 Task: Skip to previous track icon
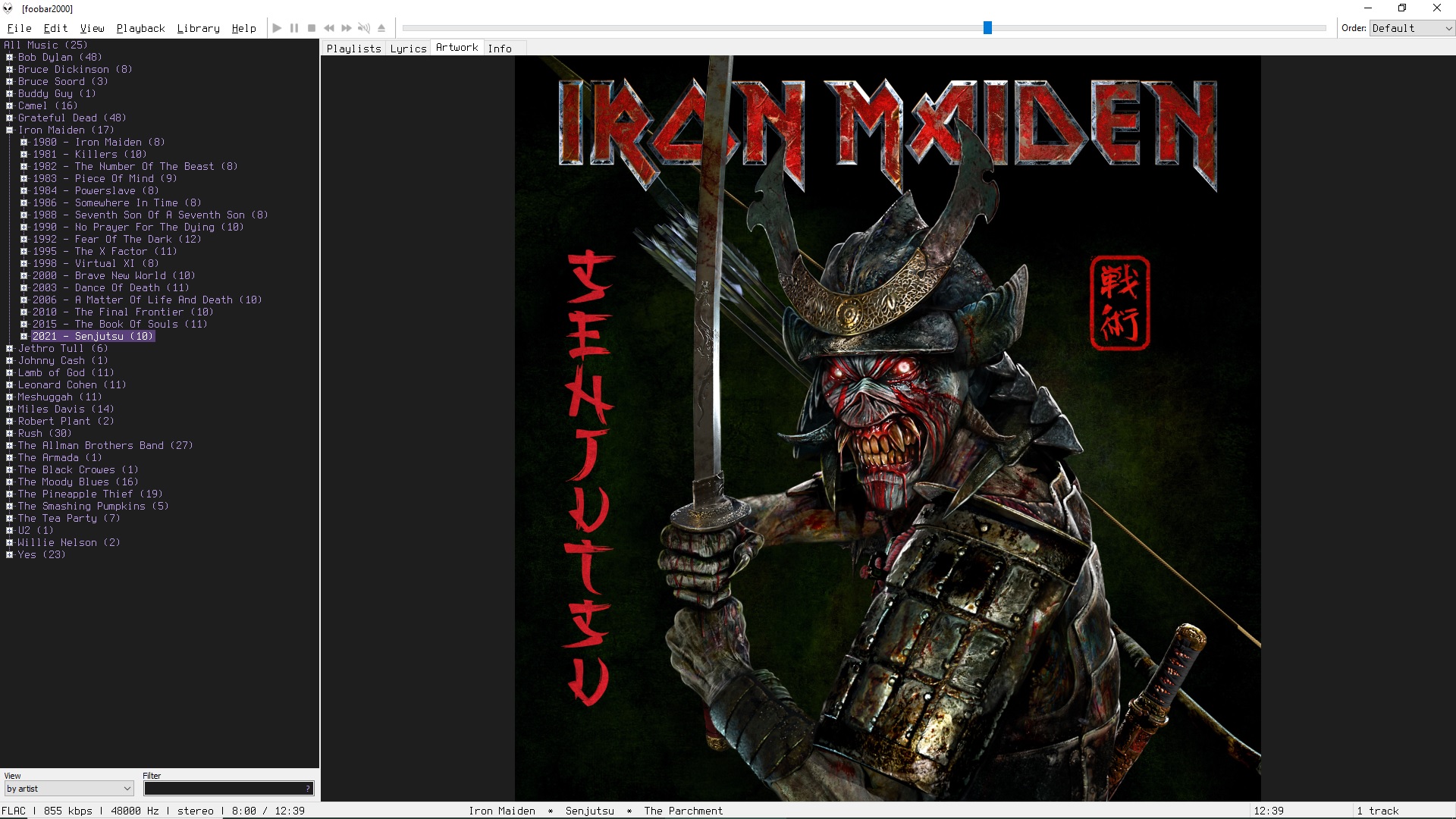(x=329, y=28)
